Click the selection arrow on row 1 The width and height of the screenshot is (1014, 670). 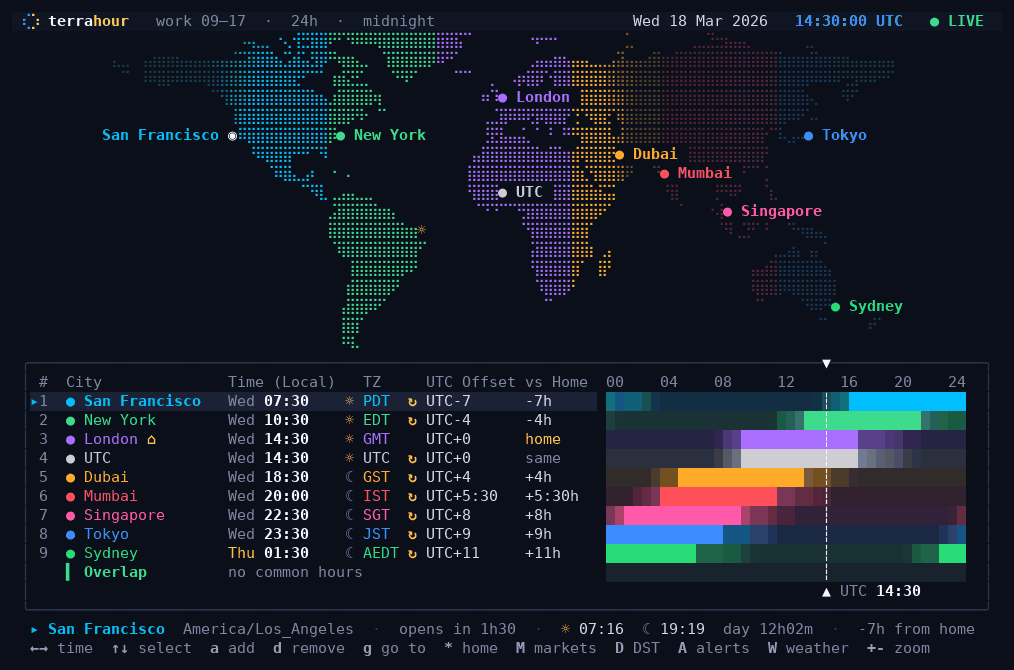click(34, 402)
